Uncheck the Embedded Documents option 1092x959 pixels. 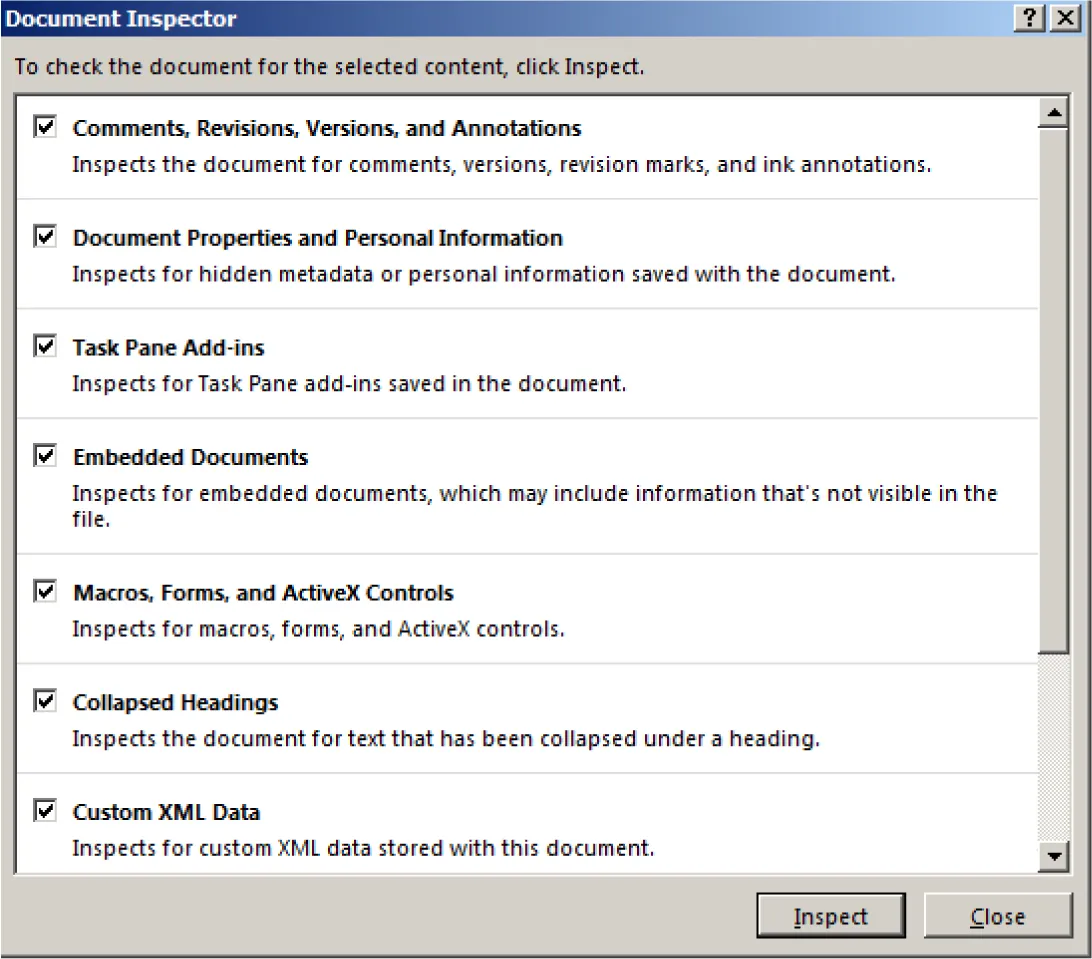click(x=44, y=456)
